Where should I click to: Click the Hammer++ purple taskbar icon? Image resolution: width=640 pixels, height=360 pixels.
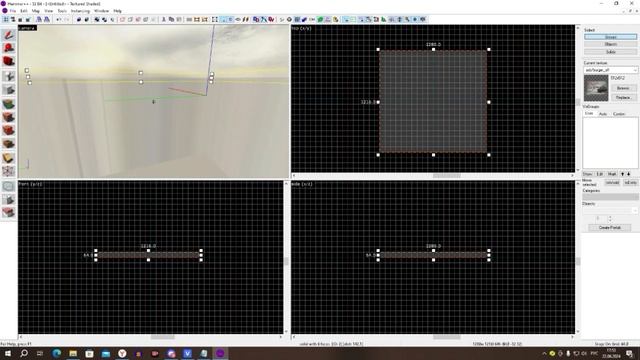coord(220,353)
